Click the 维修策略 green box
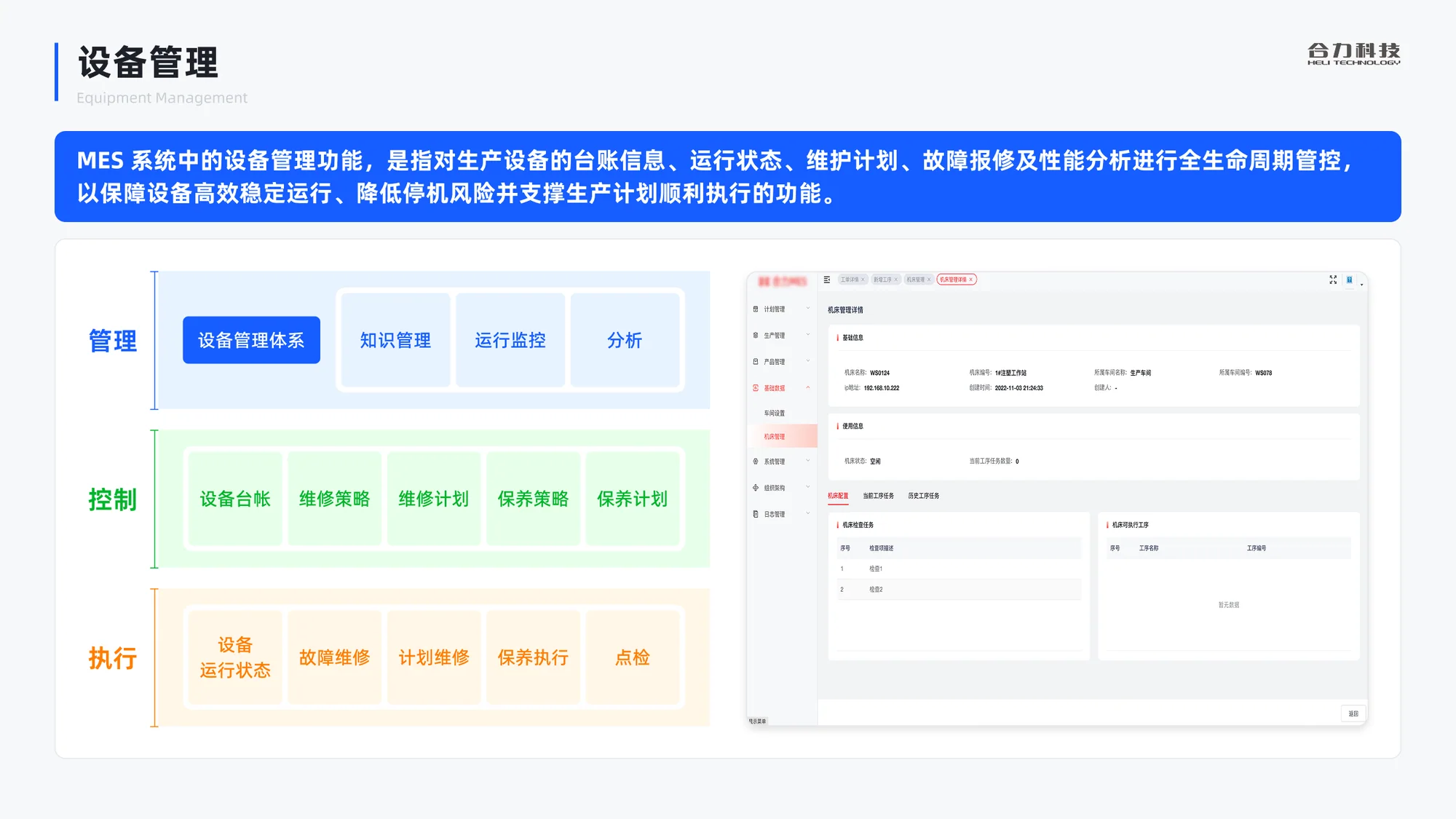The height and width of the screenshot is (819, 1456). (x=334, y=499)
